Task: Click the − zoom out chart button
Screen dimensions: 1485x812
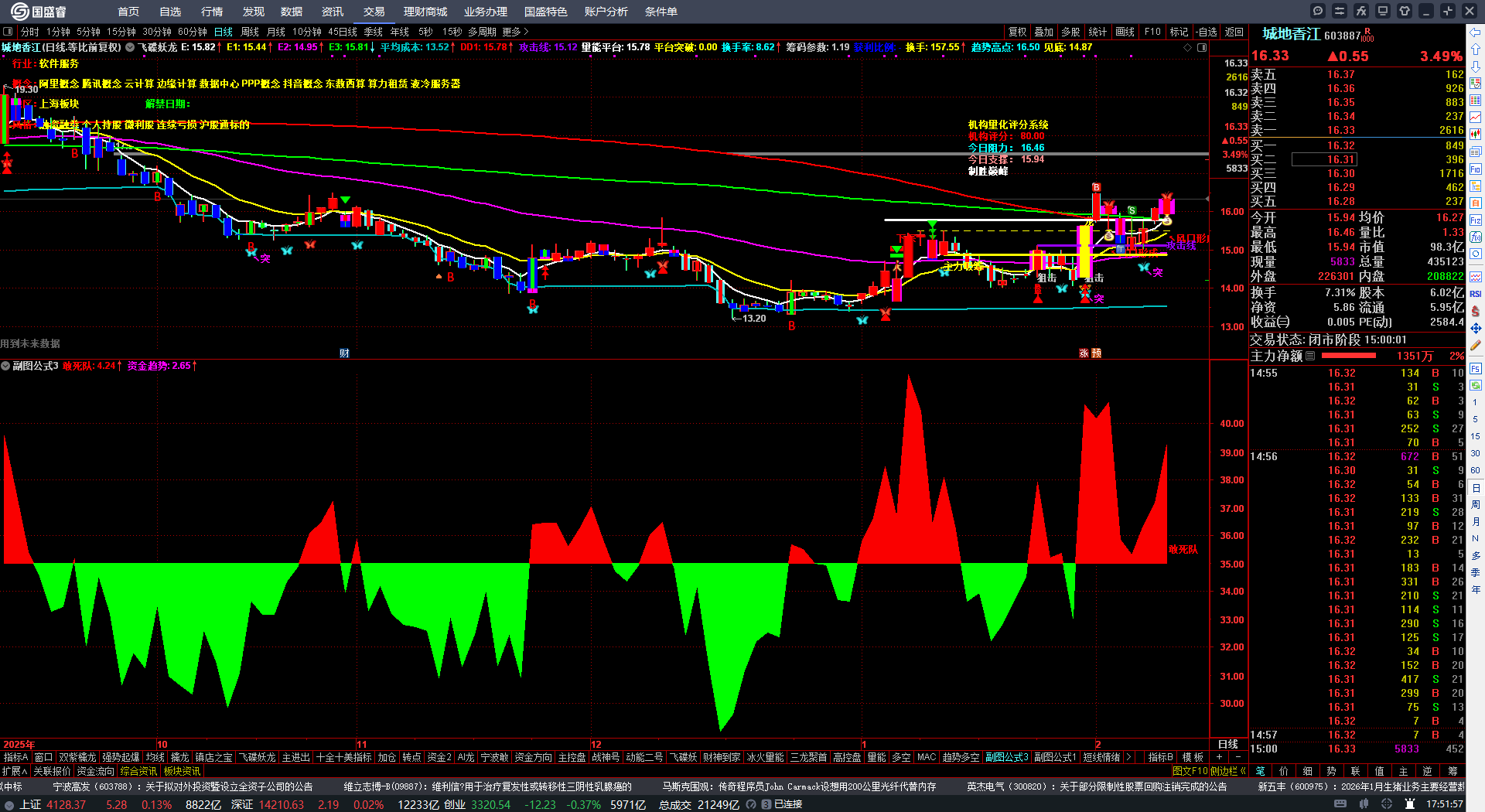Action: pos(1237,757)
